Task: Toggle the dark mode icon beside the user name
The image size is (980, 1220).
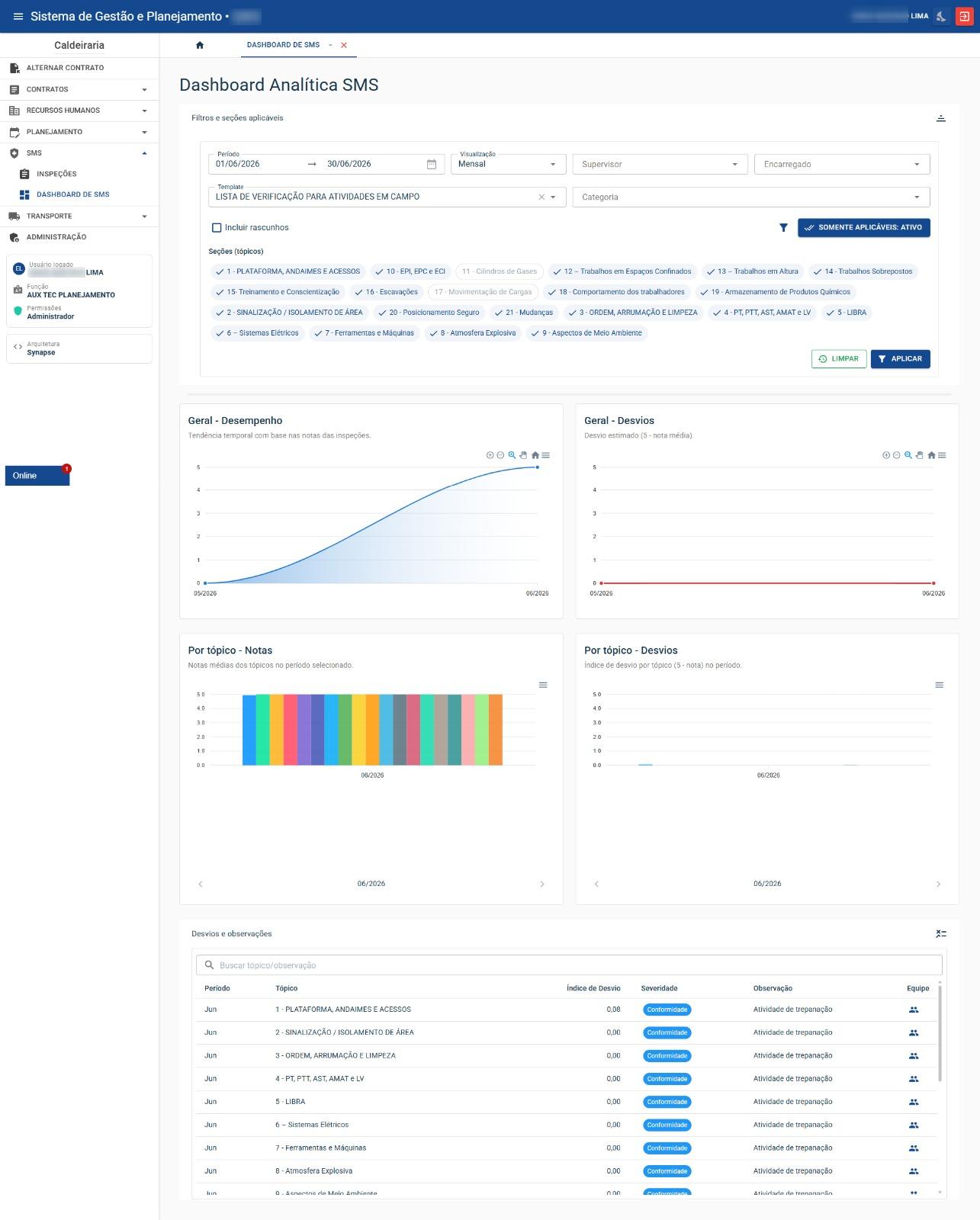Action: (942, 16)
